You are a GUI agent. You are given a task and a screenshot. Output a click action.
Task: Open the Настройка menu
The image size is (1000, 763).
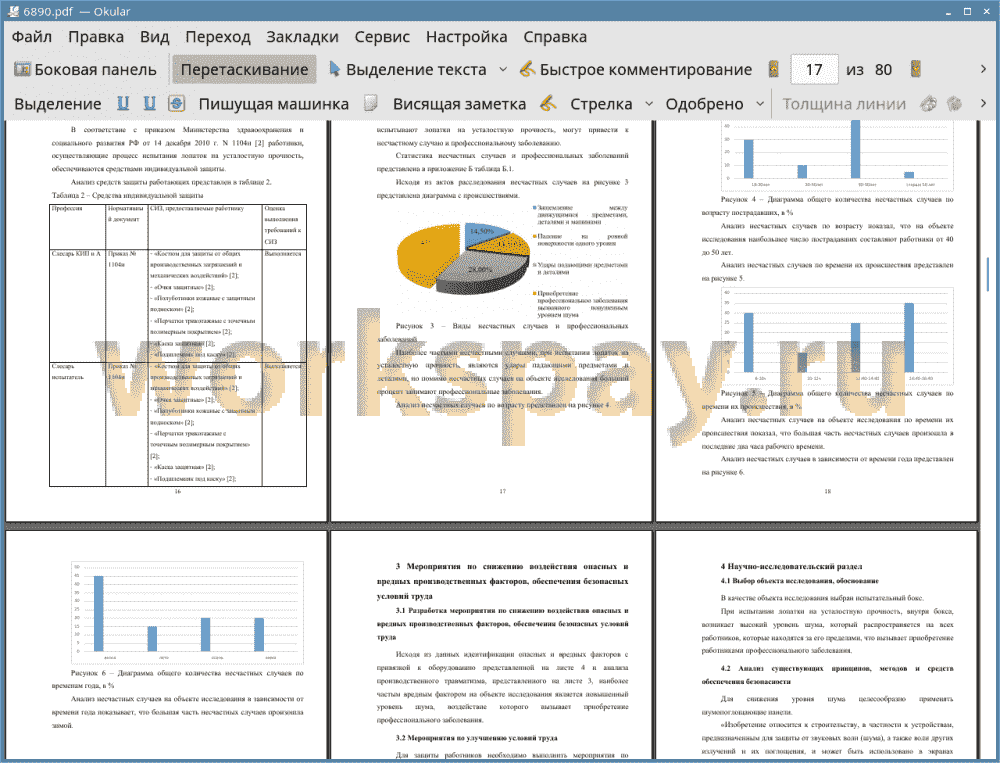click(x=466, y=37)
